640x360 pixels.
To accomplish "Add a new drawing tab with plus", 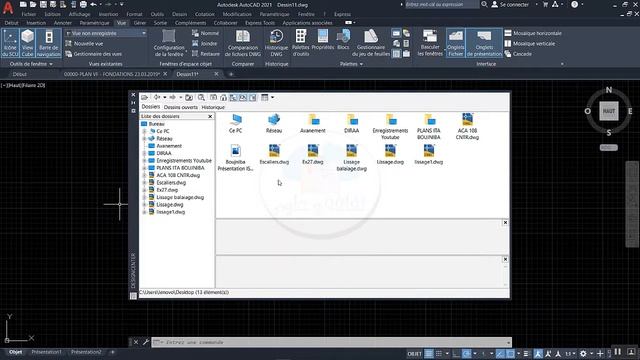I will pyautogui.click(x=231, y=74).
